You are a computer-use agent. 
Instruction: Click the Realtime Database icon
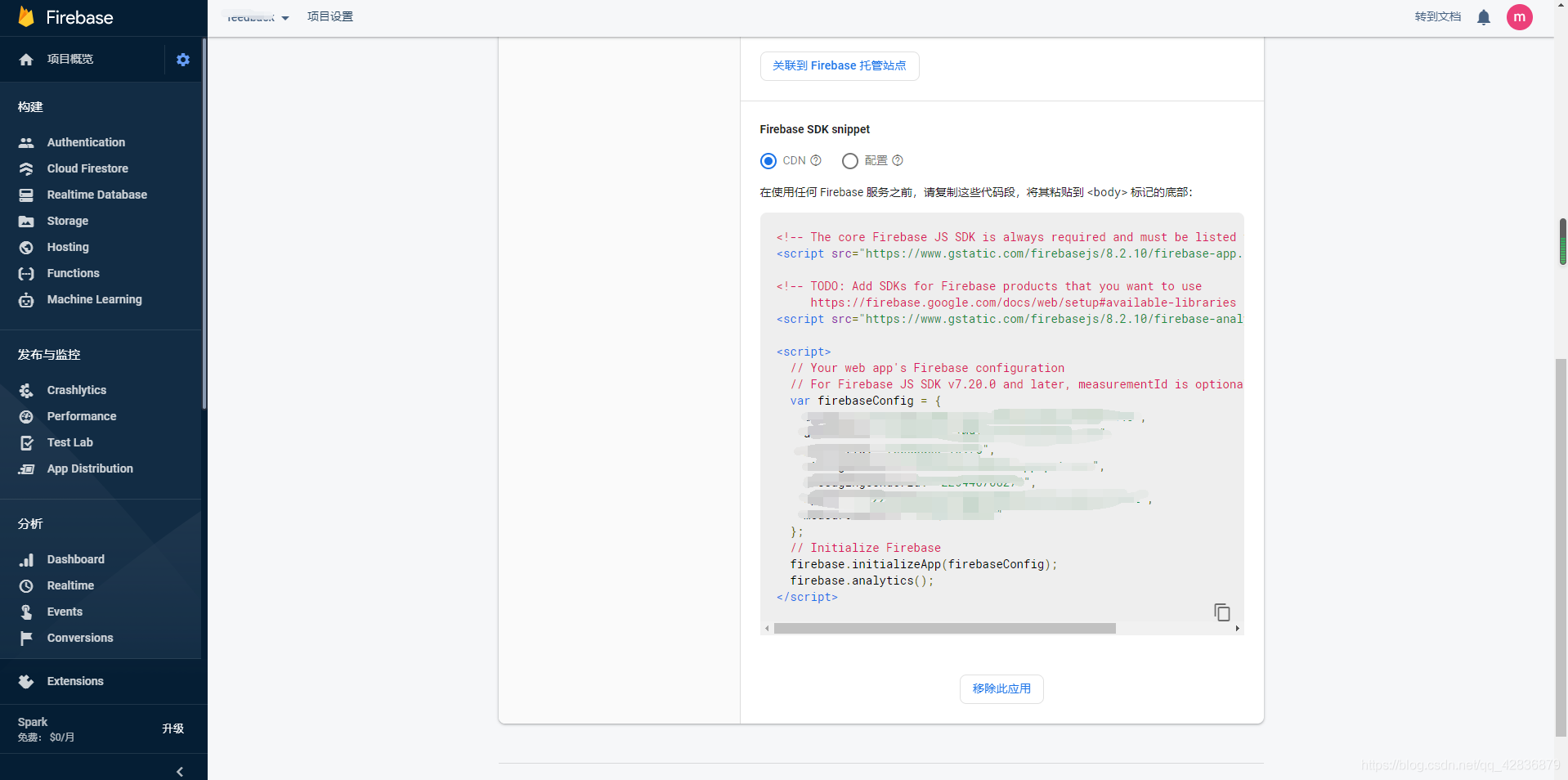pos(26,195)
